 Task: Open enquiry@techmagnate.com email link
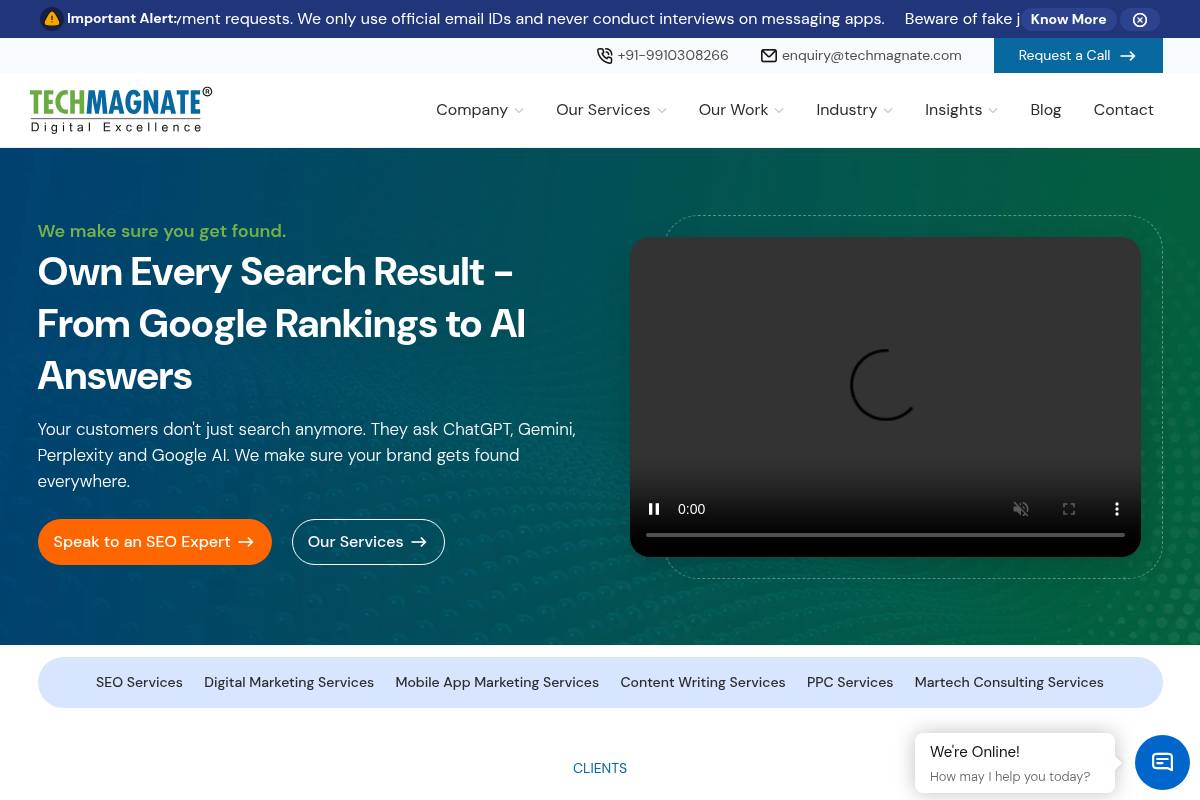pyautogui.click(x=872, y=56)
